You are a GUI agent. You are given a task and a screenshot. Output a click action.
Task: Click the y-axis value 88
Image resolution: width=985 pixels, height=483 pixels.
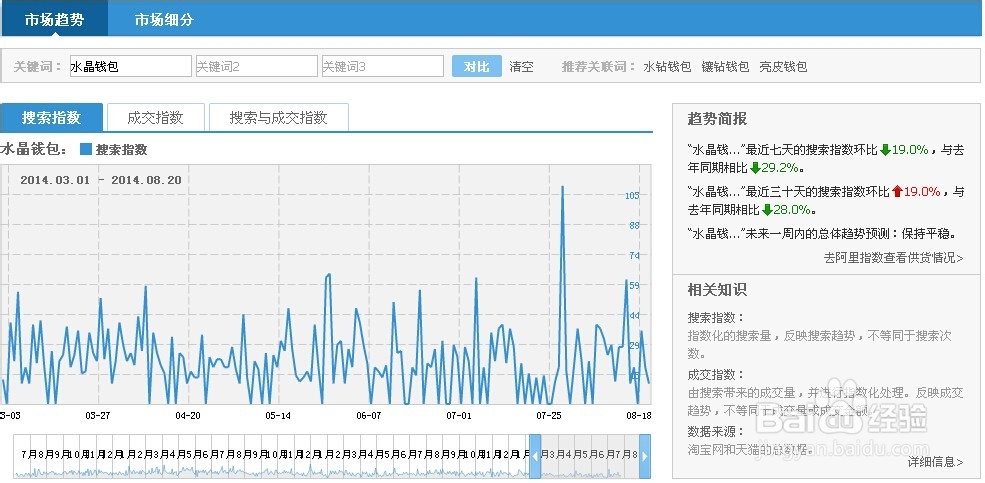(x=634, y=225)
